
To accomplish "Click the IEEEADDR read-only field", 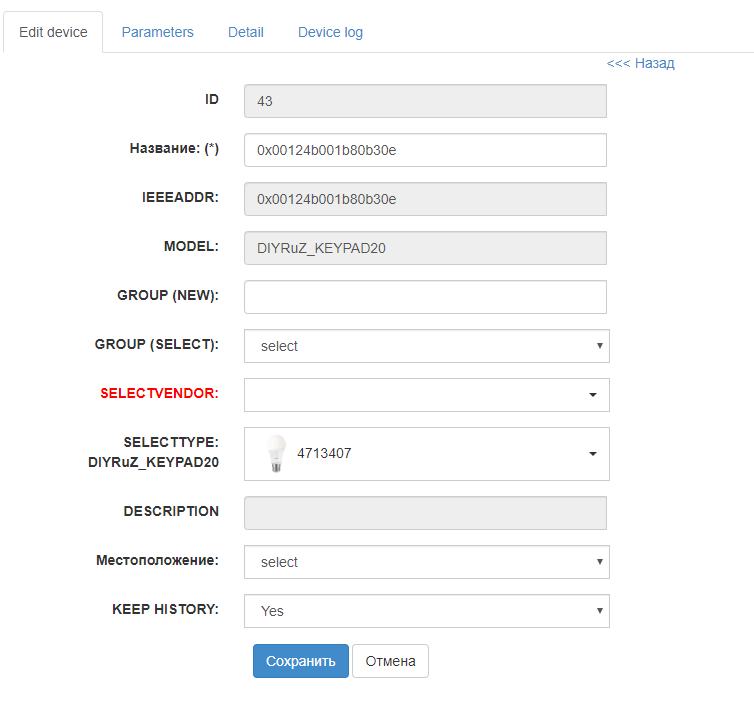I will (425, 199).
